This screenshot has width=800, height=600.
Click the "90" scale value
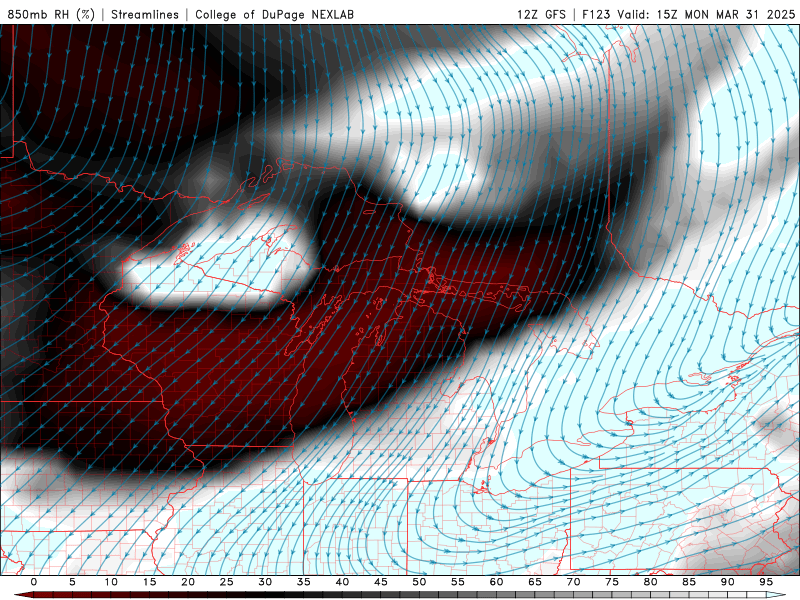coord(728,582)
